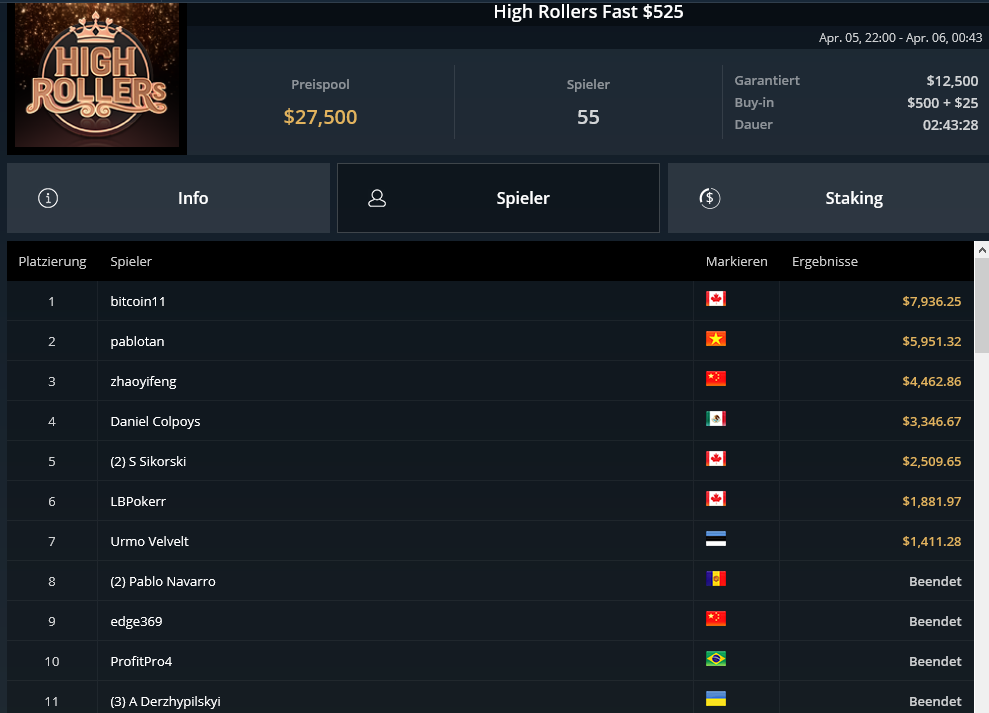Viewport: 989px width, 713px height.
Task: Click LBPokerr's Canada flag
Action: tap(716, 499)
